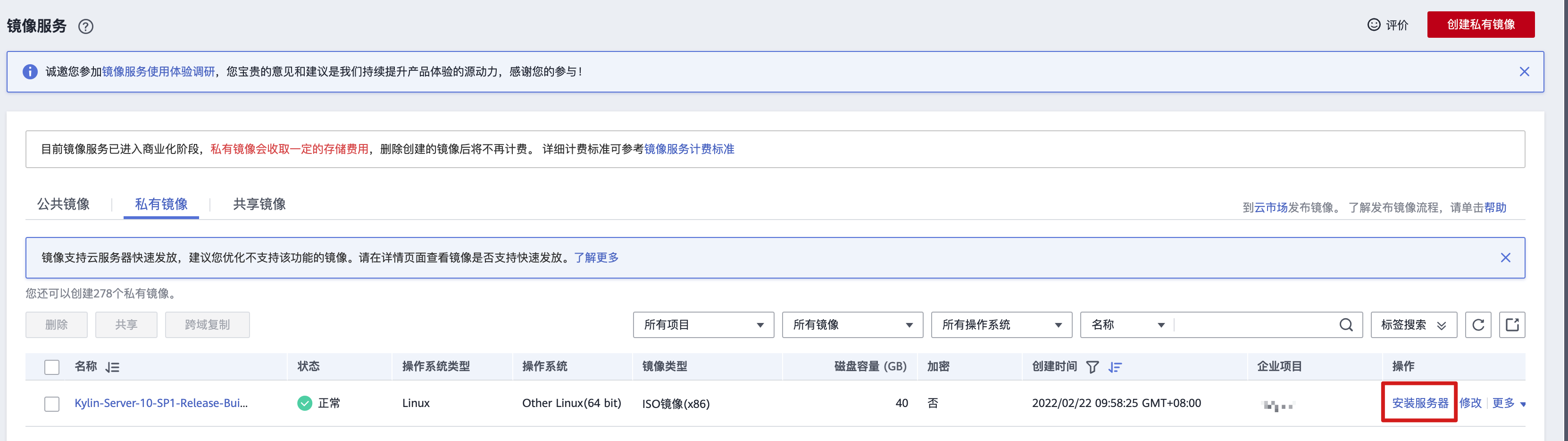Click the 评价 smiley feedback icon
This screenshot has width=1568, height=441.
1373,25
